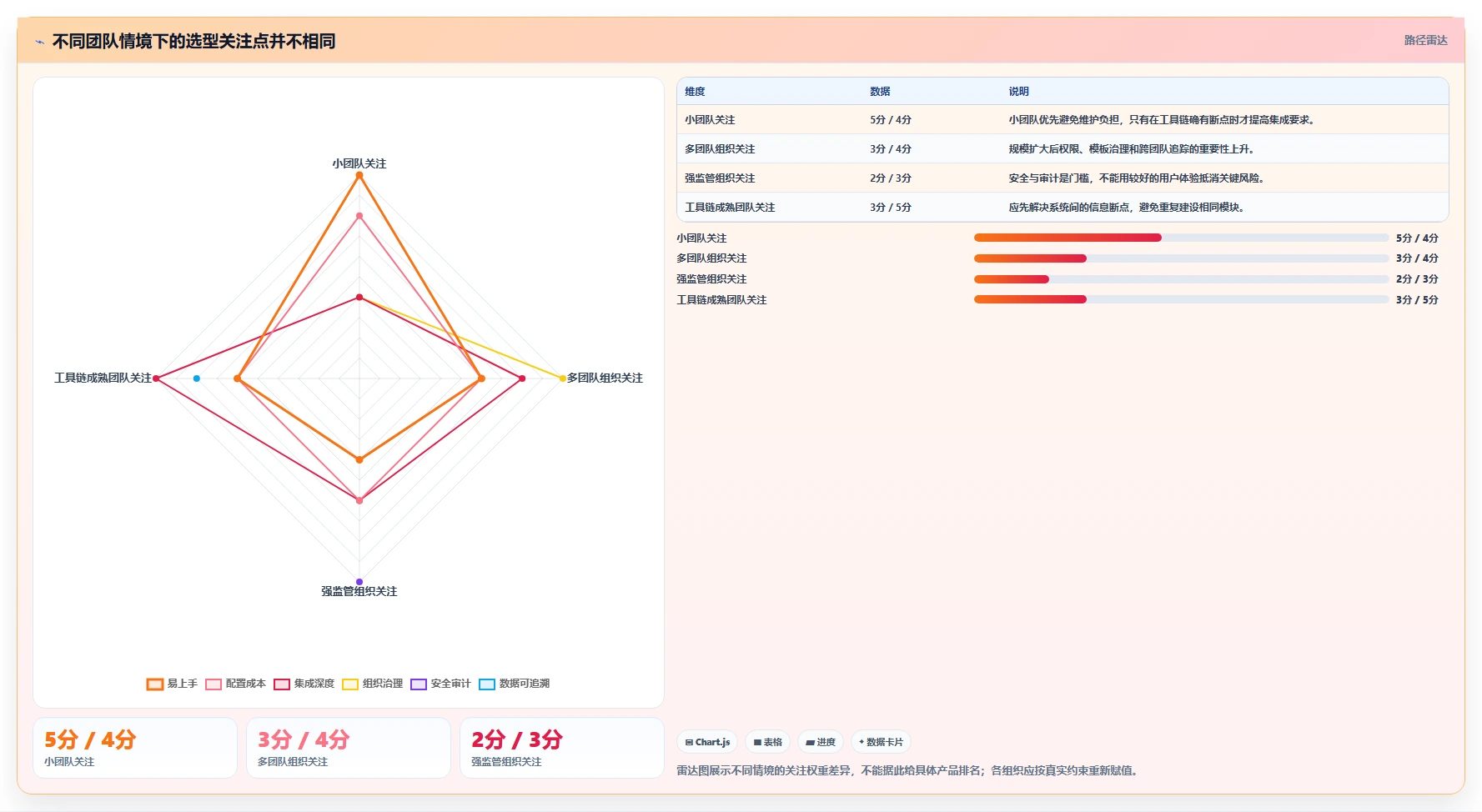Click the 小团队关注 label beside its progress bar
Image resolution: width=1482 pixels, height=812 pixels.
tap(701, 238)
